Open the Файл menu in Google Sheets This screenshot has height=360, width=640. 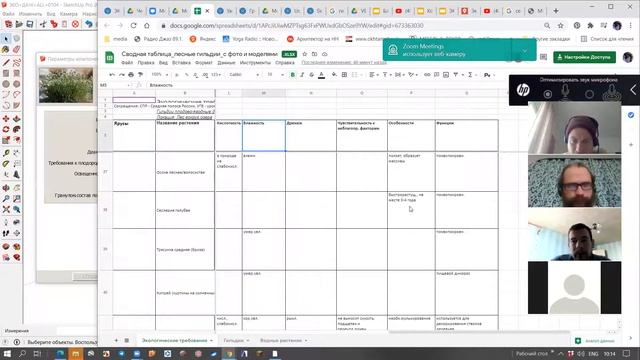tap(127, 63)
